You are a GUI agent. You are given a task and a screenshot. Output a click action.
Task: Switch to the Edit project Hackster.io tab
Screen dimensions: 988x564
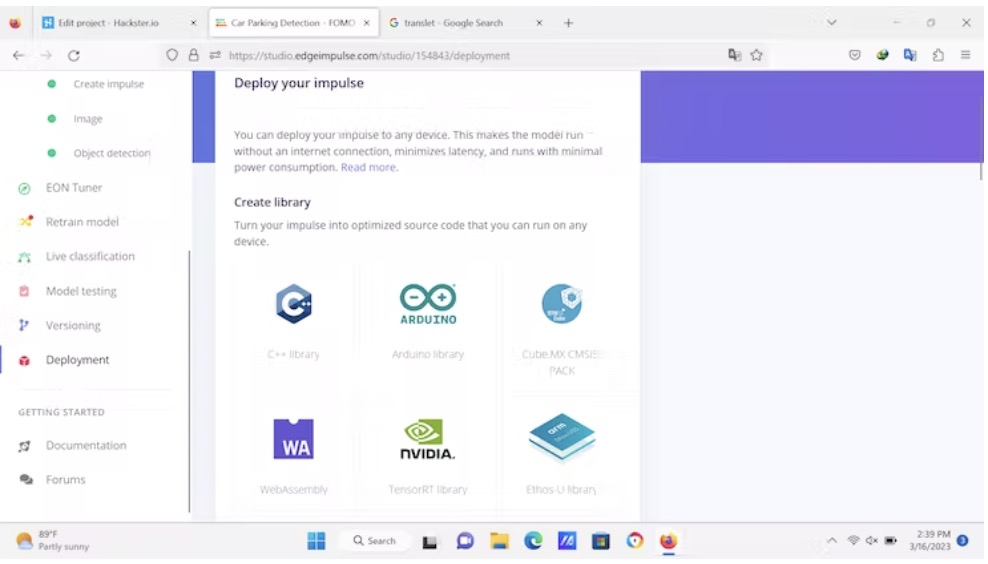pyautogui.click(x=113, y=22)
